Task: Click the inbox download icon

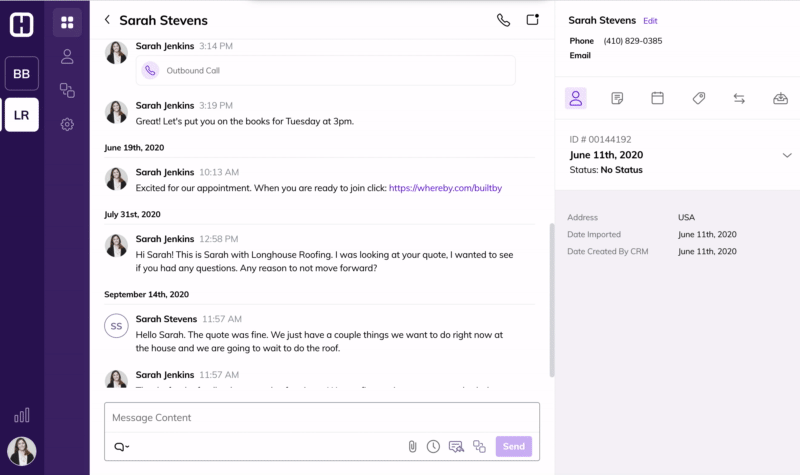Action: 780,98
